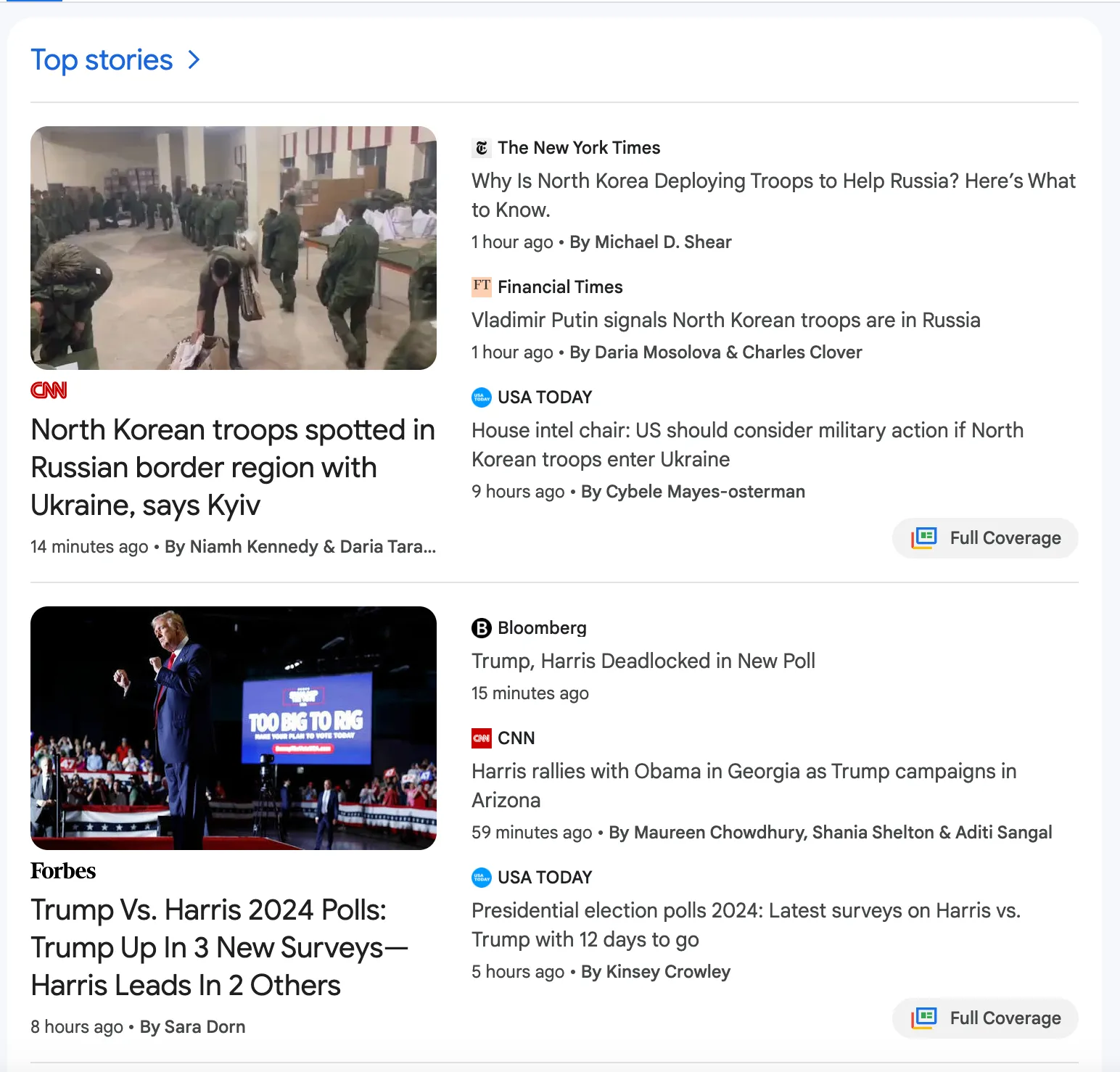Click byline 'By Maureen Chowdhury, Shania Shelton & Aditi Sangal'

point(831,833)
